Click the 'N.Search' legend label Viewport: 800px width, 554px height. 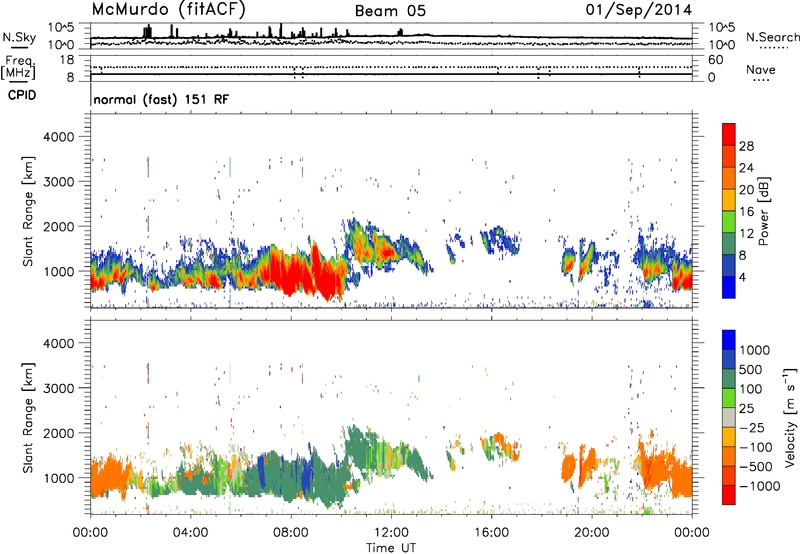point(772,37)
